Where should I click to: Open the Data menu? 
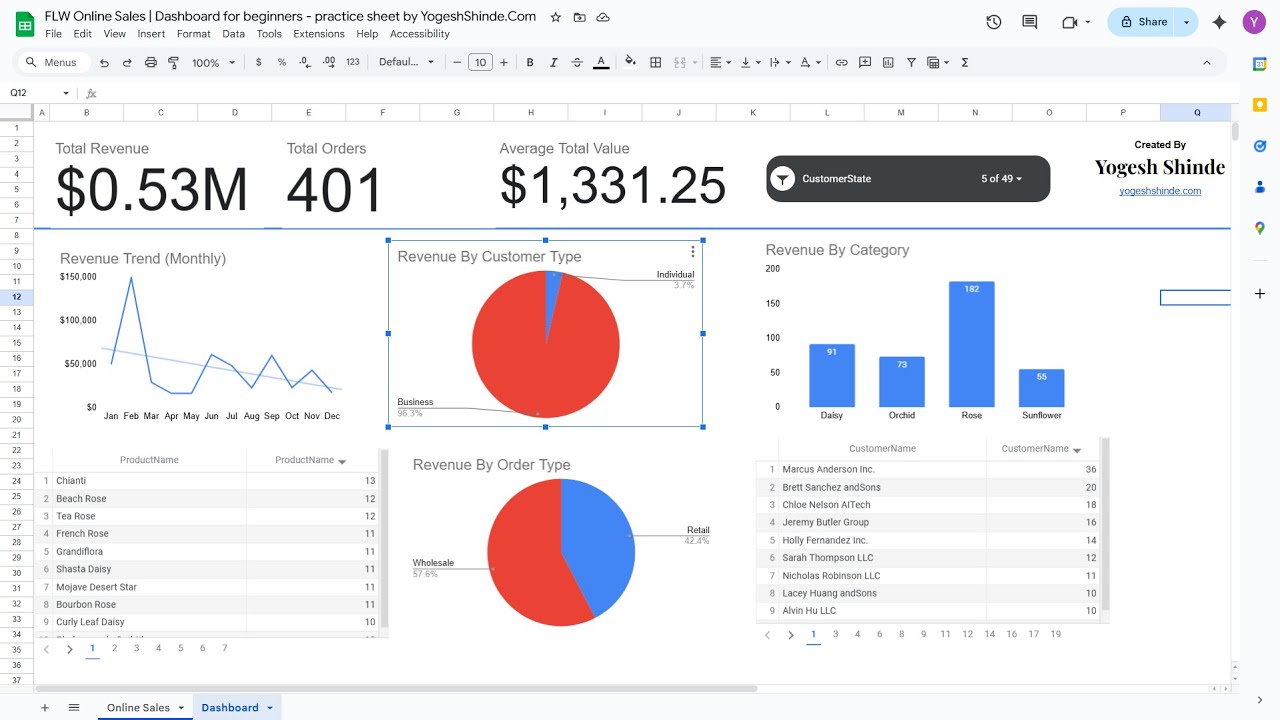click(x=233, y=34)
